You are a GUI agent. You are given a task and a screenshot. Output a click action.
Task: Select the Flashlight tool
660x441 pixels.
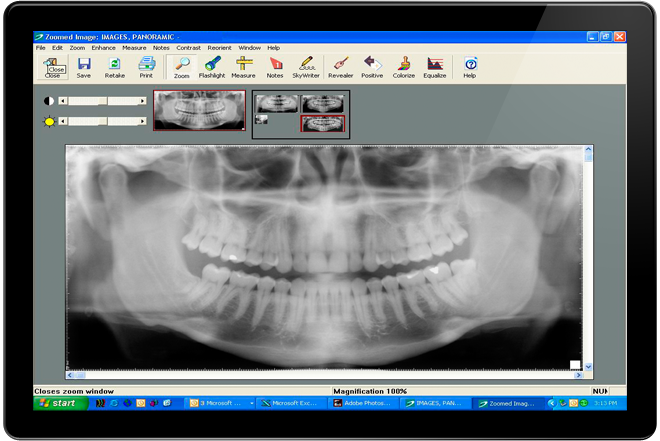[x=212, y=66]
